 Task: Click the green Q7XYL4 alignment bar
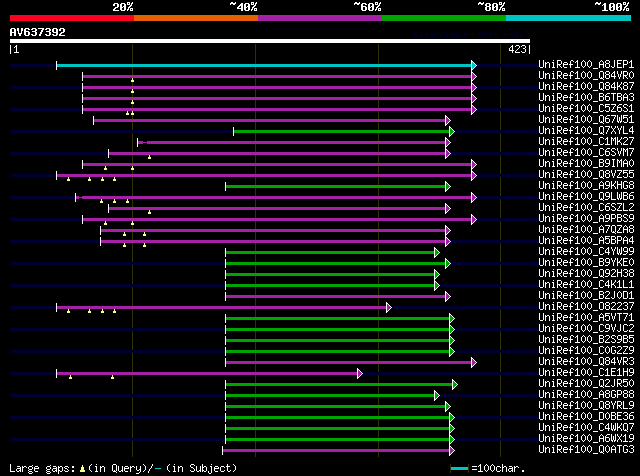point(341,131)
